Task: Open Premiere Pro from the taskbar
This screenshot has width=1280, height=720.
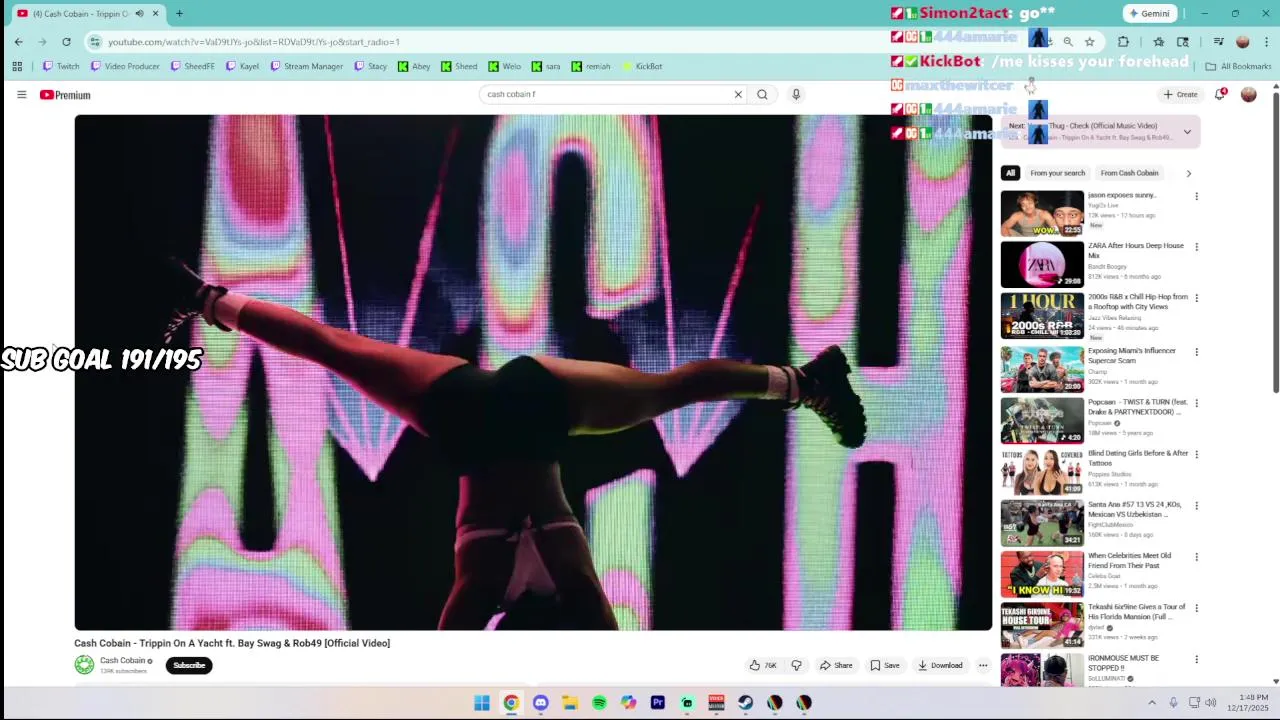Action: coord(658,703)
